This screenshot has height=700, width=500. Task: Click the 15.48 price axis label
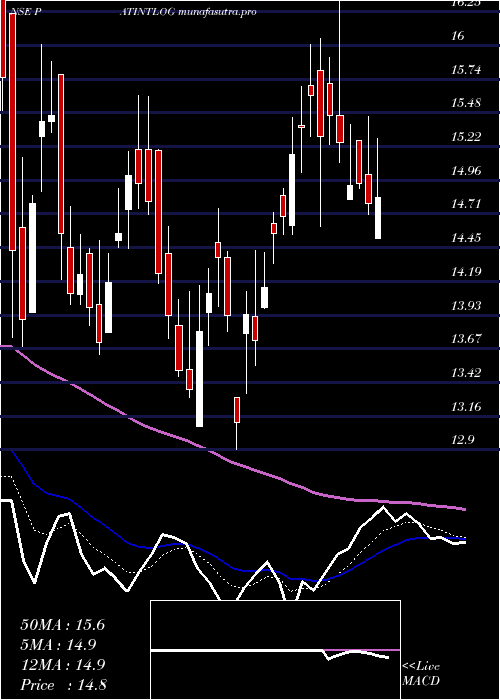click(x=467, y=103)
